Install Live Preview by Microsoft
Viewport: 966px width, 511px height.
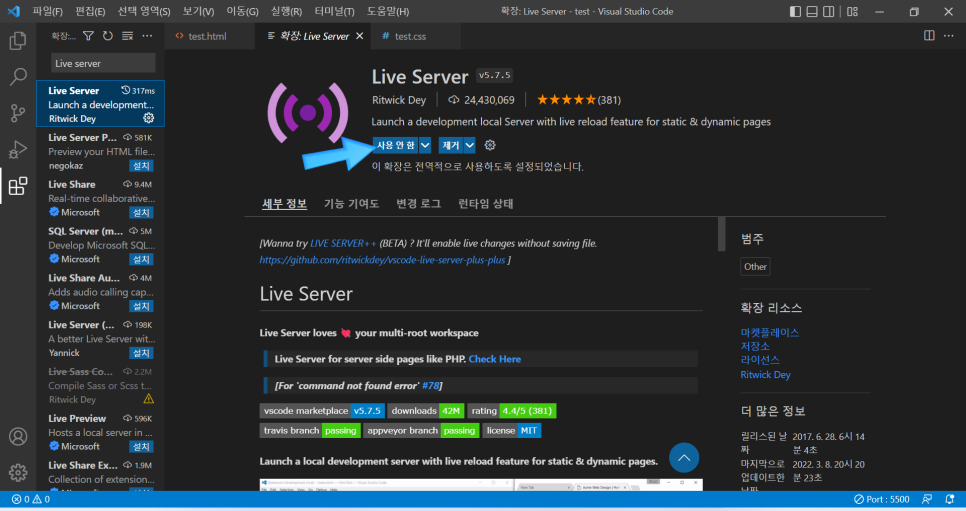141,447
